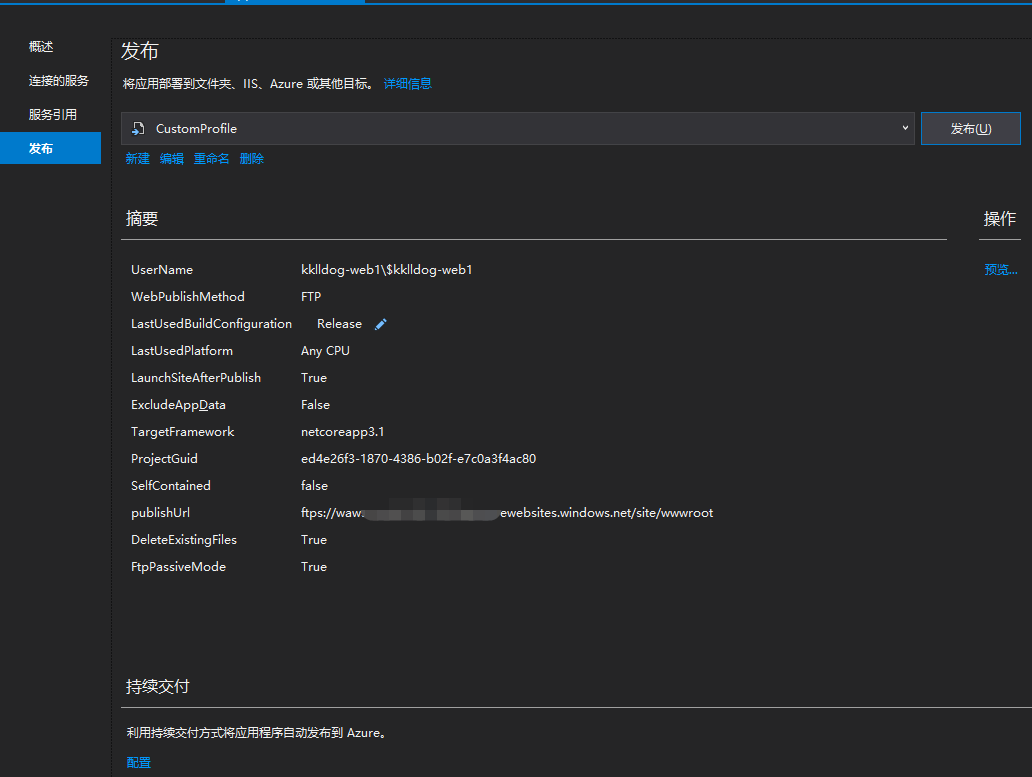Select the highlighted 发布 sidebar entry

pyautogui.click(x=41, y=147)
